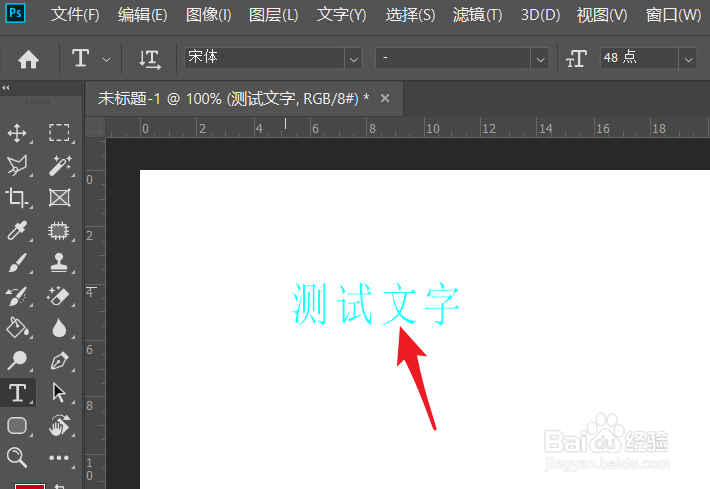Select the Frame tool
This screenshot has width=710, height=489.
tap(59, 198)
